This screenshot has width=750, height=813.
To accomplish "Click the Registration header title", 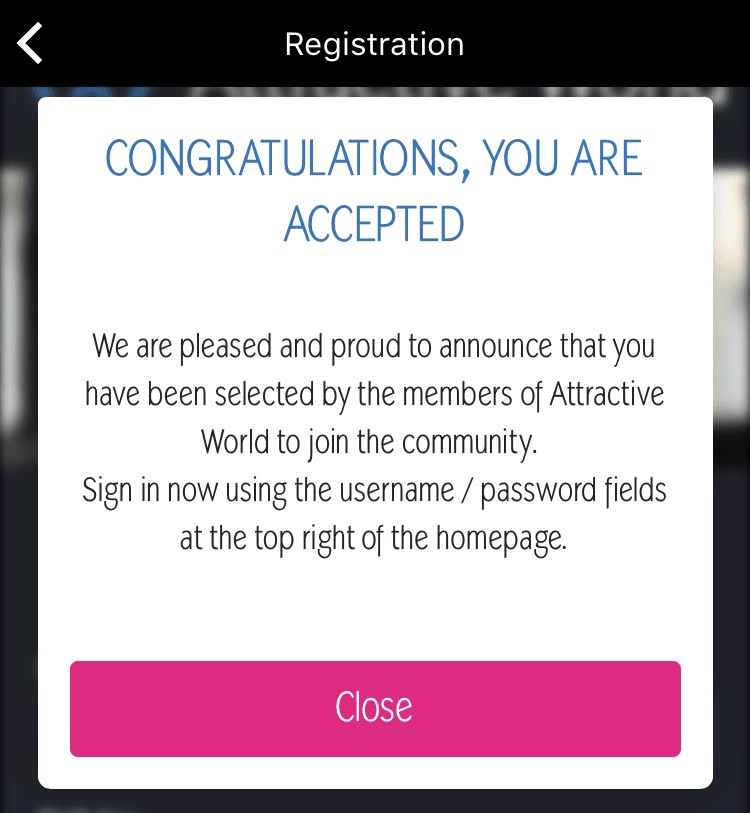I will click(374, 45).
